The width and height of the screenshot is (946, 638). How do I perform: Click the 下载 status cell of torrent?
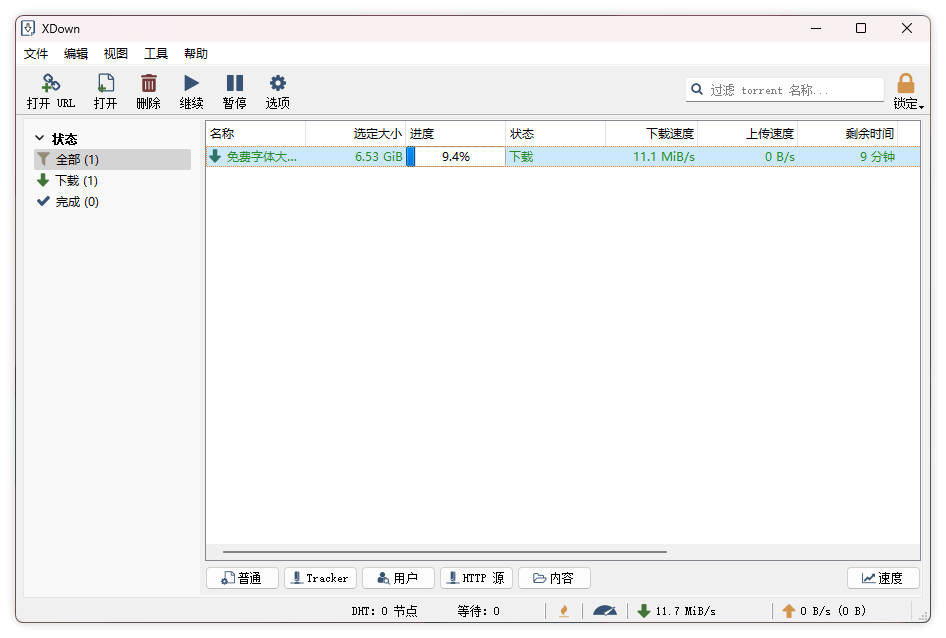click(x=521, y=156)
